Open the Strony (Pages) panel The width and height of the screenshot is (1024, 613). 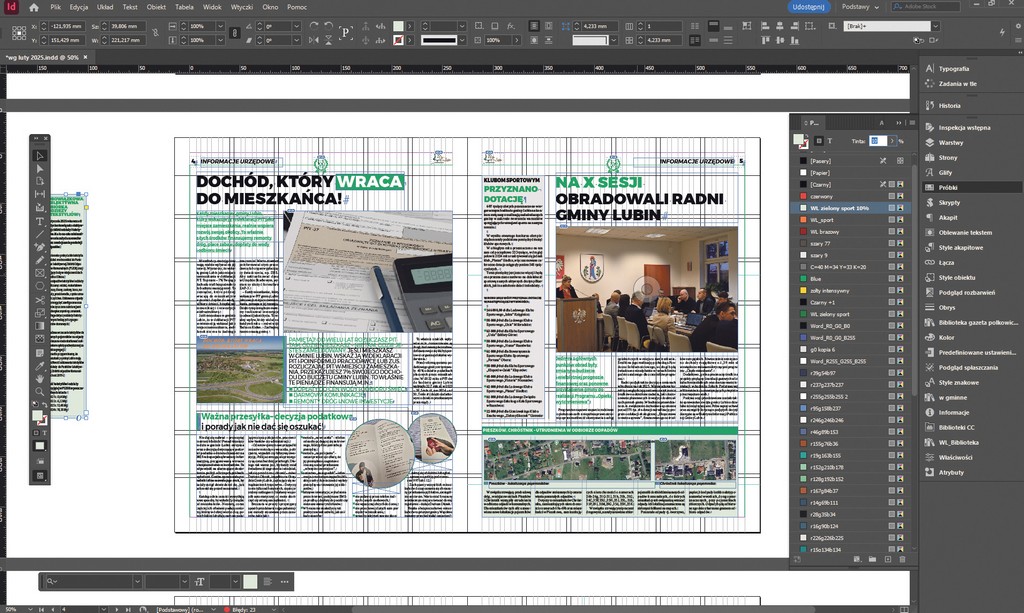coord(947,157)
